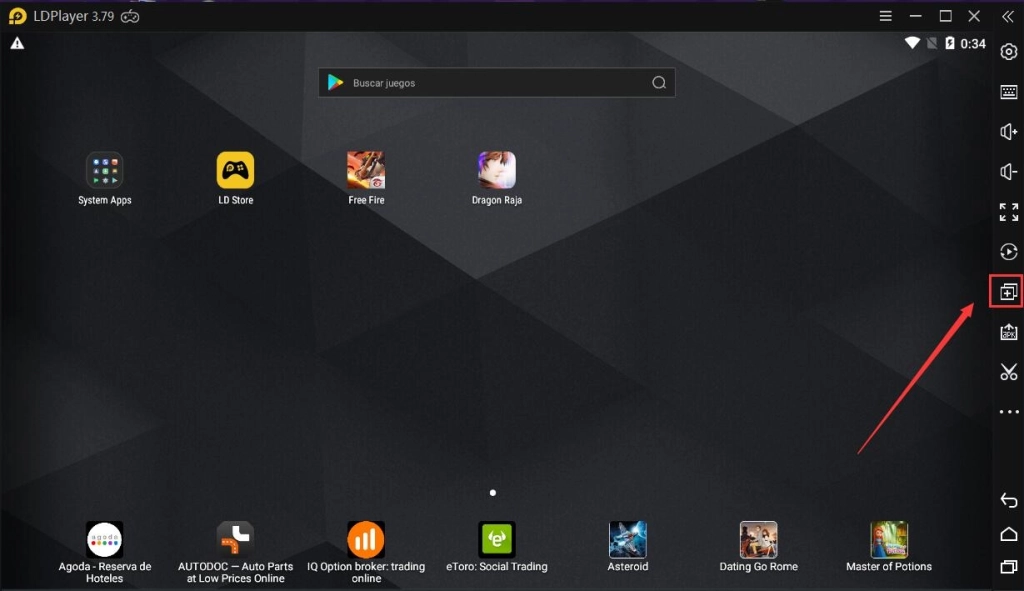Install APK from sidebar icon
This screenshot has width=1024, height=591.
(1009, 332)
